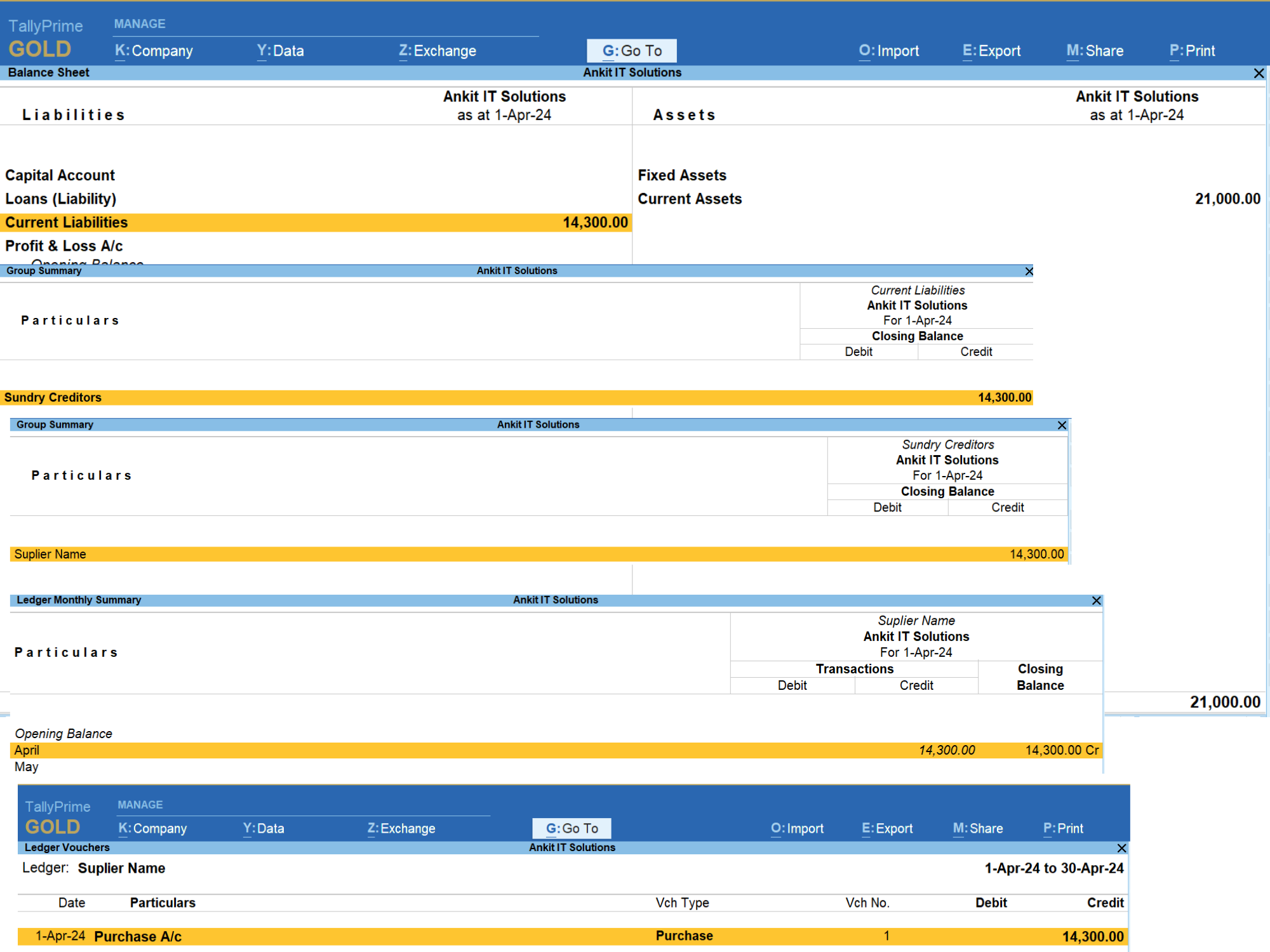Click O:Import in Ledger Vouchers window

pos(797,828)
